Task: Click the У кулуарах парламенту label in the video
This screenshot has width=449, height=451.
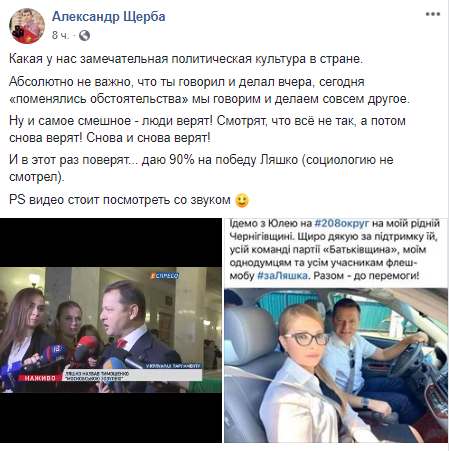Action: pos(173,366)
